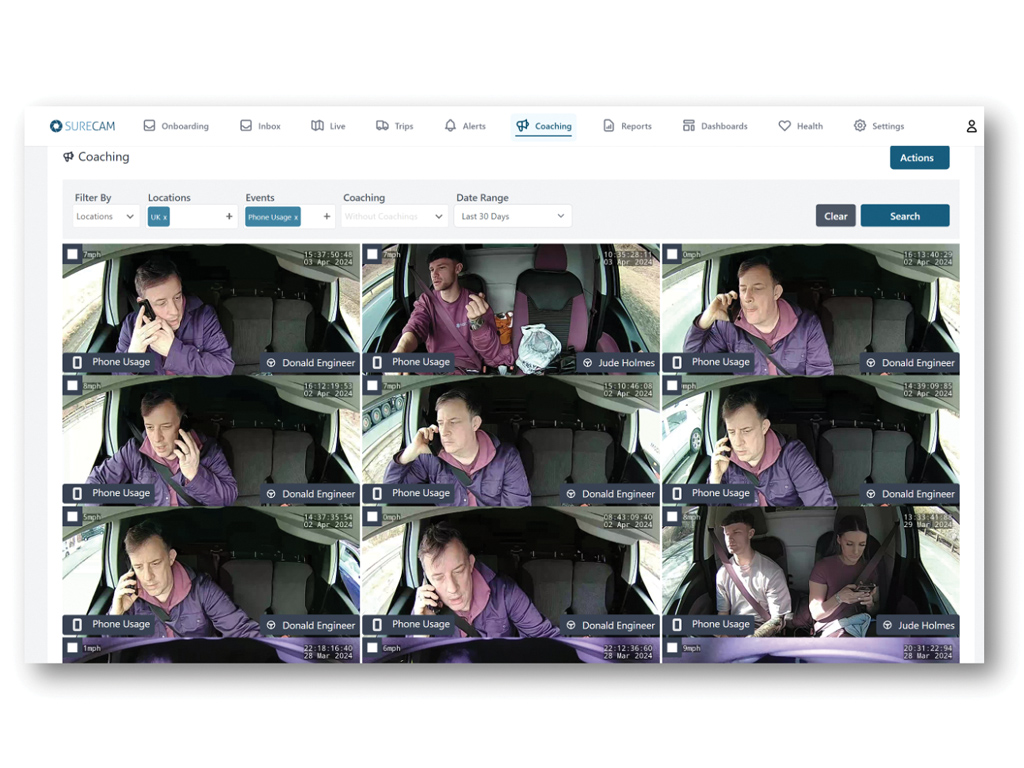The image size is (1024, 768).
Task: Click the Dashboards layout icon
Action: click(689, 125)
